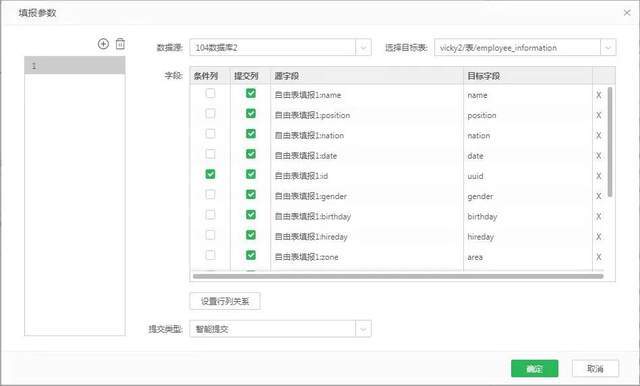The width and height of the screenshot is (640, 386).
Task: Remove the date field row with X
Action: click(598, 156)
